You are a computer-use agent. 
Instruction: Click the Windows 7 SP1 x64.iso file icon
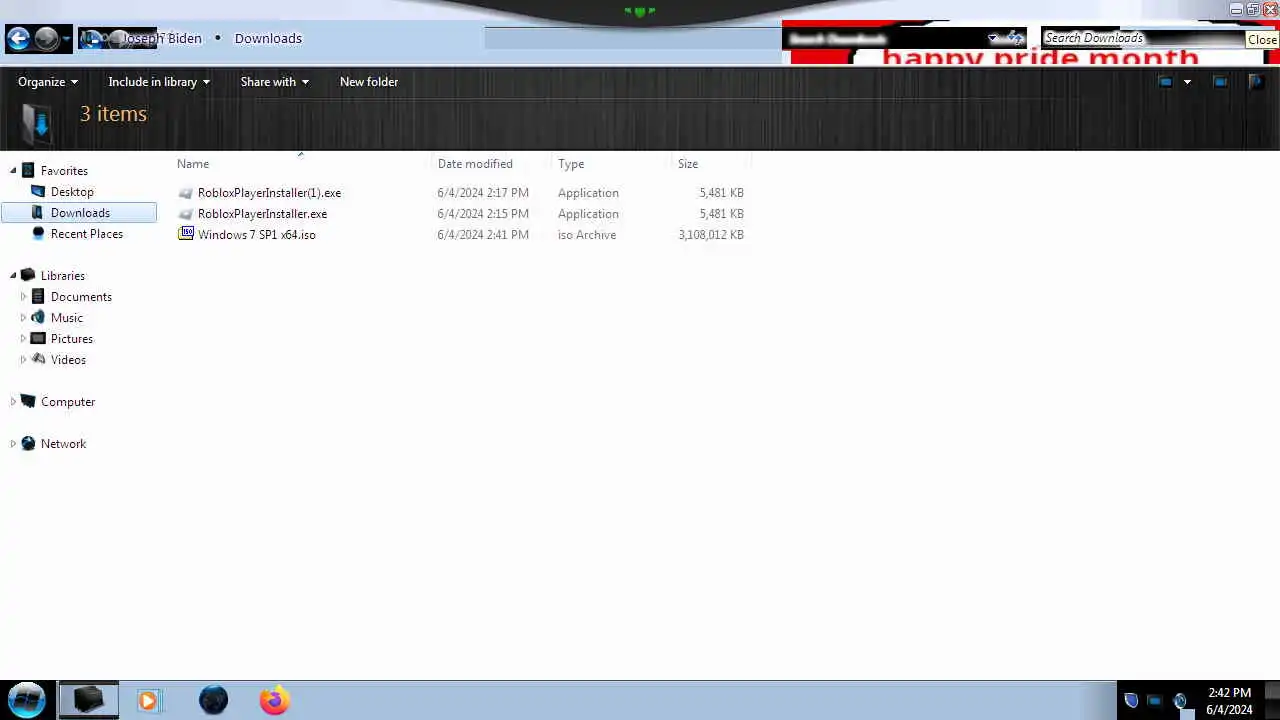click(185, 234)
